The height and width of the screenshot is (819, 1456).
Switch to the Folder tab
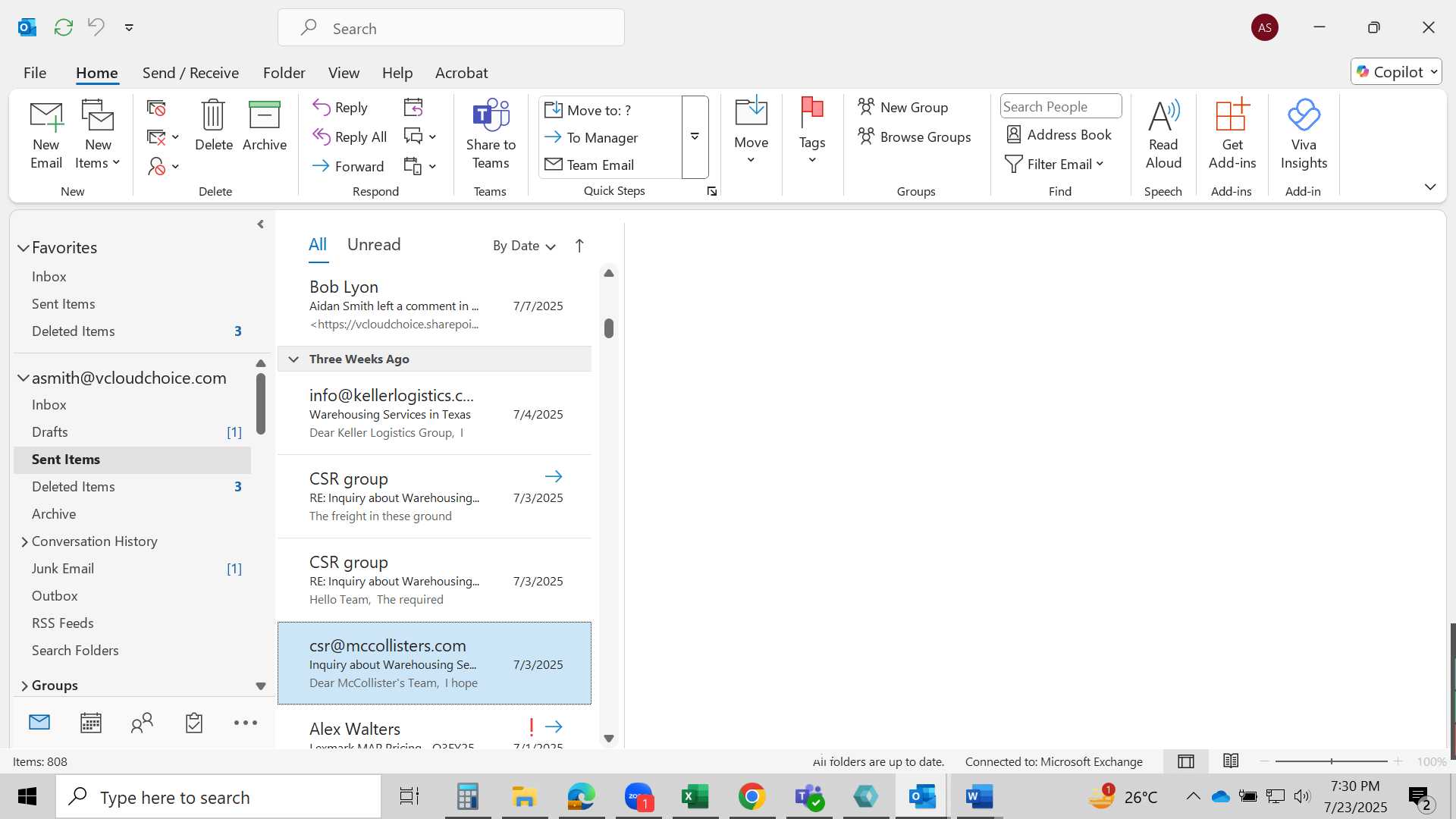tap(284, 73)
